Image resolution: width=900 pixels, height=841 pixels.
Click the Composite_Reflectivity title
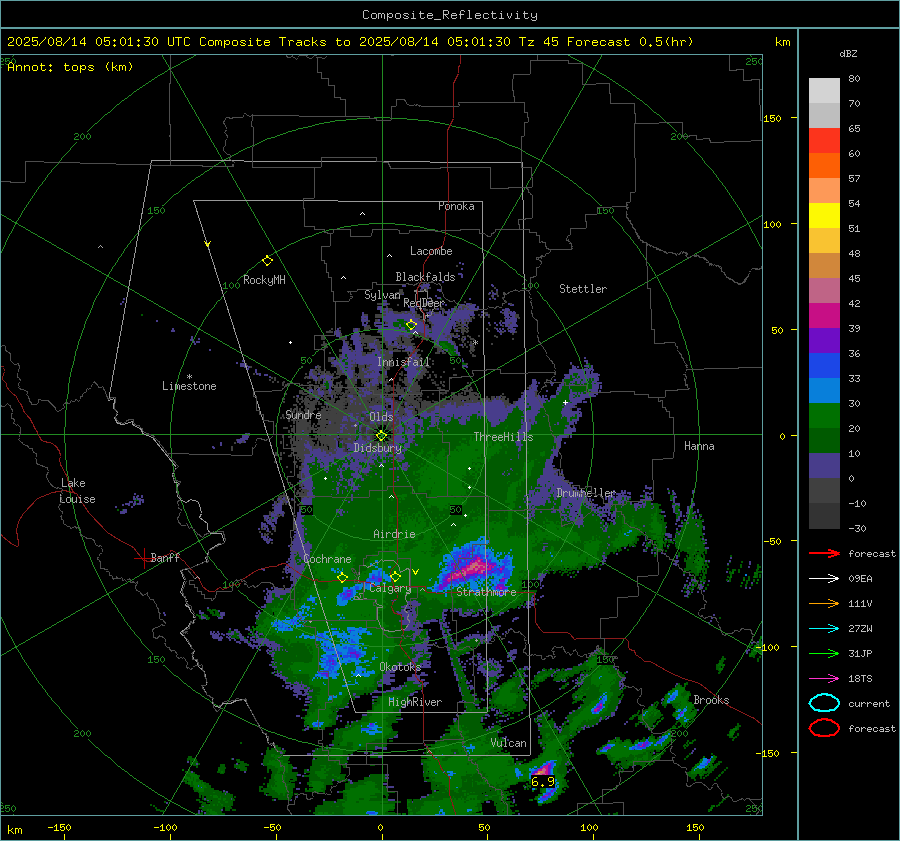click(x=450, y=15)
